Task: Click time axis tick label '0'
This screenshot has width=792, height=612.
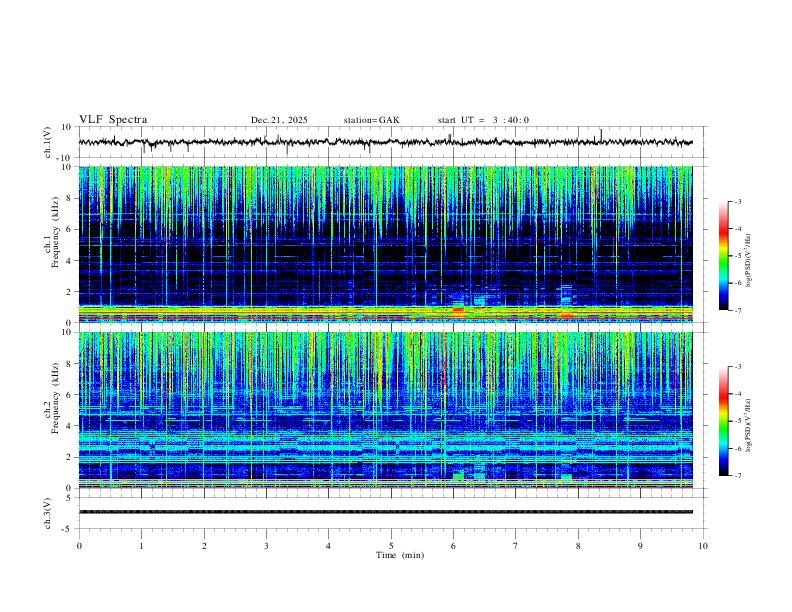Action: click(79, 546)
